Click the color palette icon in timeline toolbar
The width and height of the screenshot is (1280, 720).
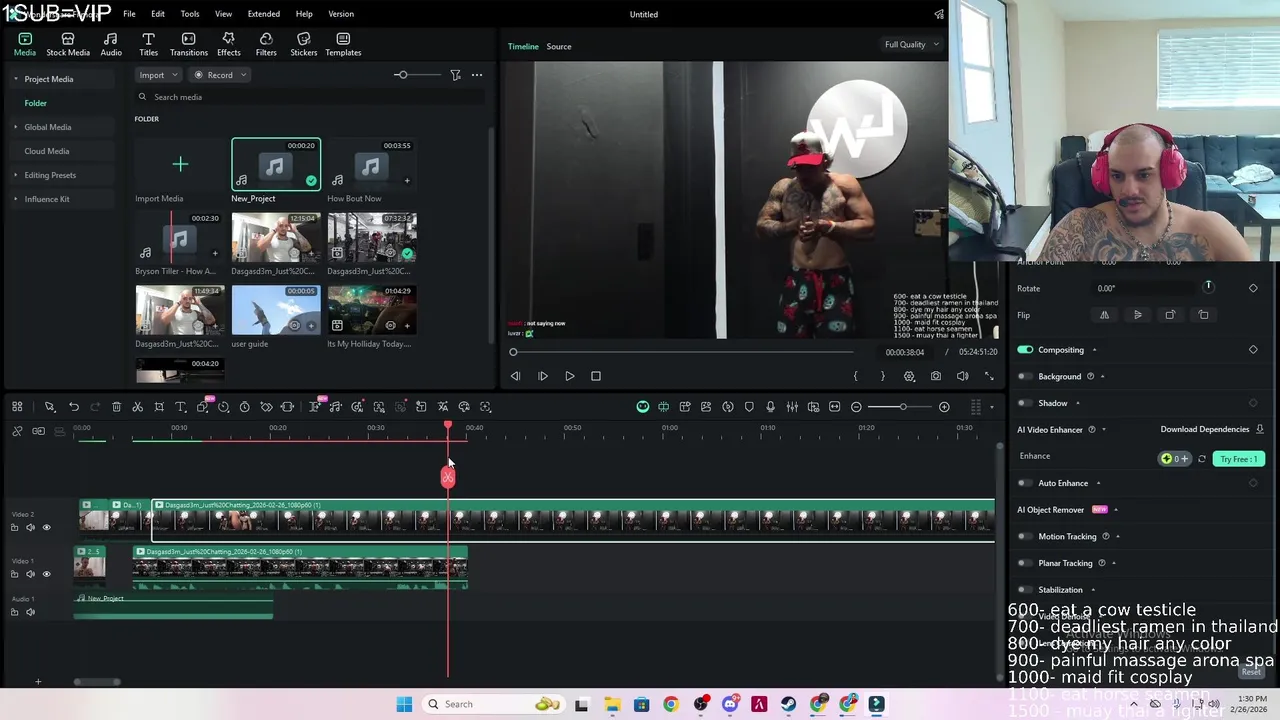464,407
